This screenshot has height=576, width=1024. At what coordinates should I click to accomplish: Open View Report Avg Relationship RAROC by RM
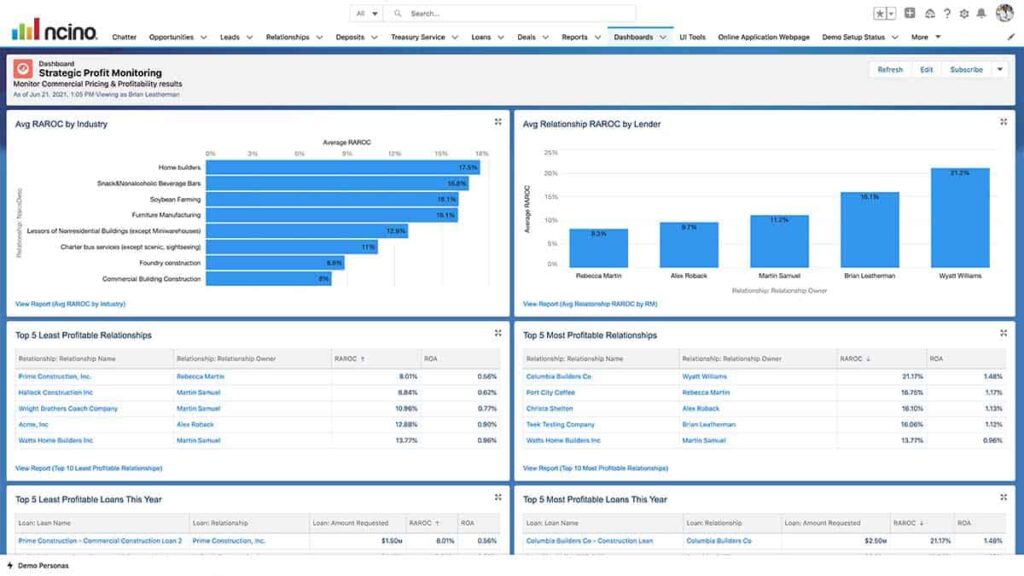(x=590, y=304)
